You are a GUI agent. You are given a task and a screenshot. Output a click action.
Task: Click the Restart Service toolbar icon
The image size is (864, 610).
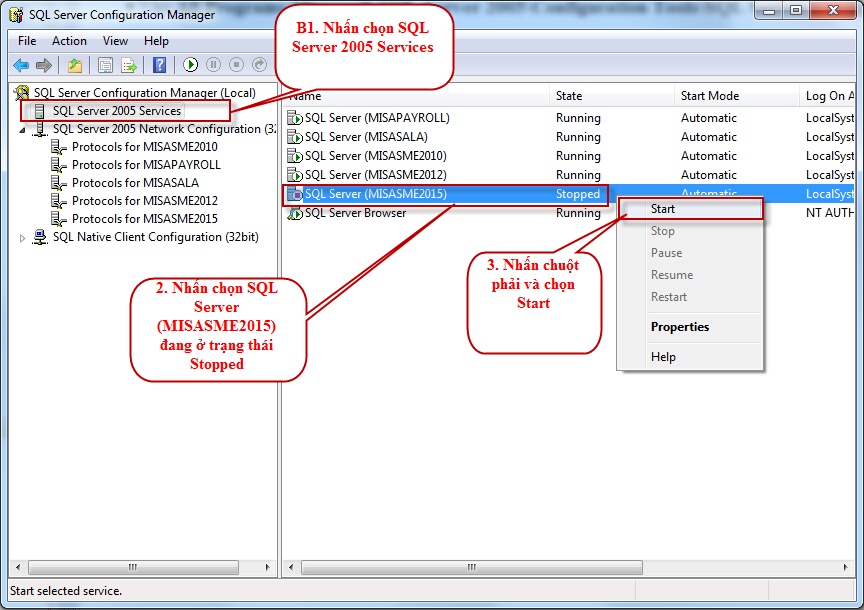(260, 65)
